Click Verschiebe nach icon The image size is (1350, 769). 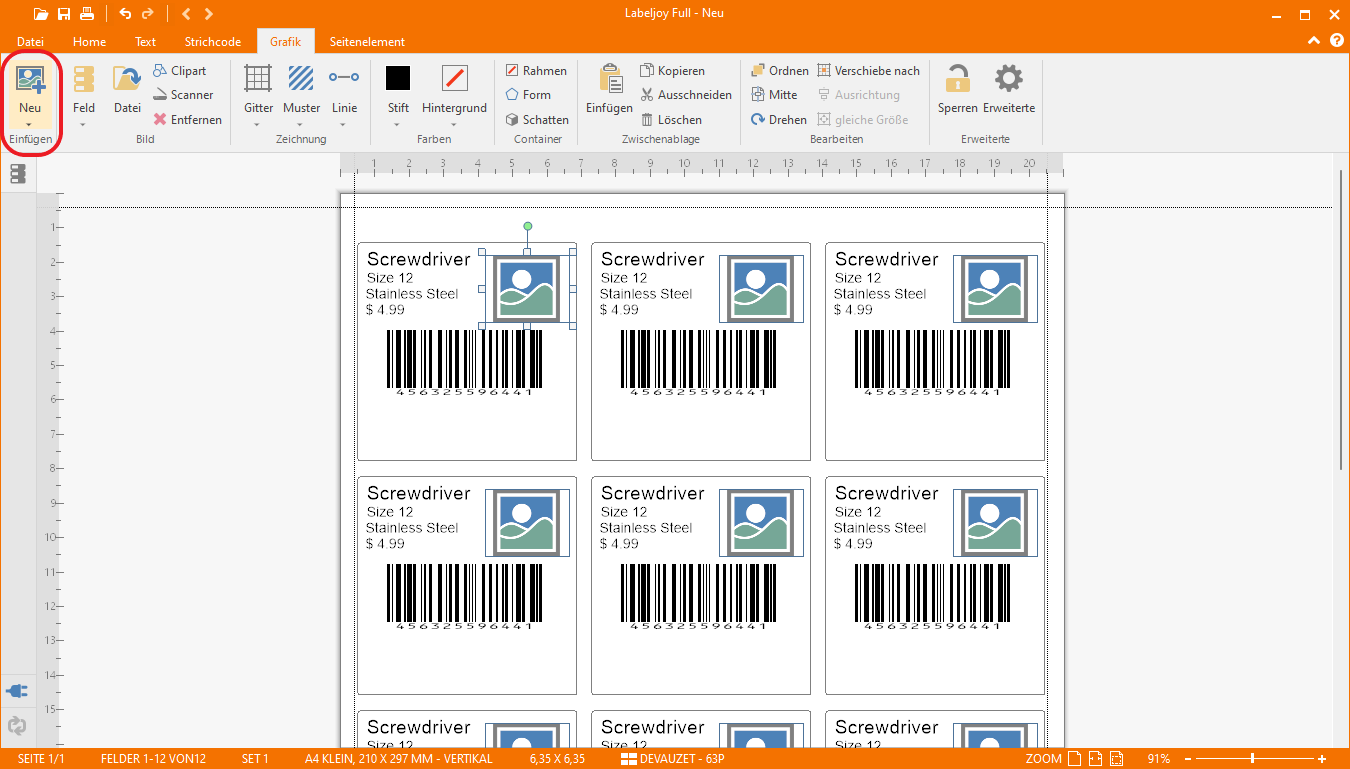pos(824,71)
